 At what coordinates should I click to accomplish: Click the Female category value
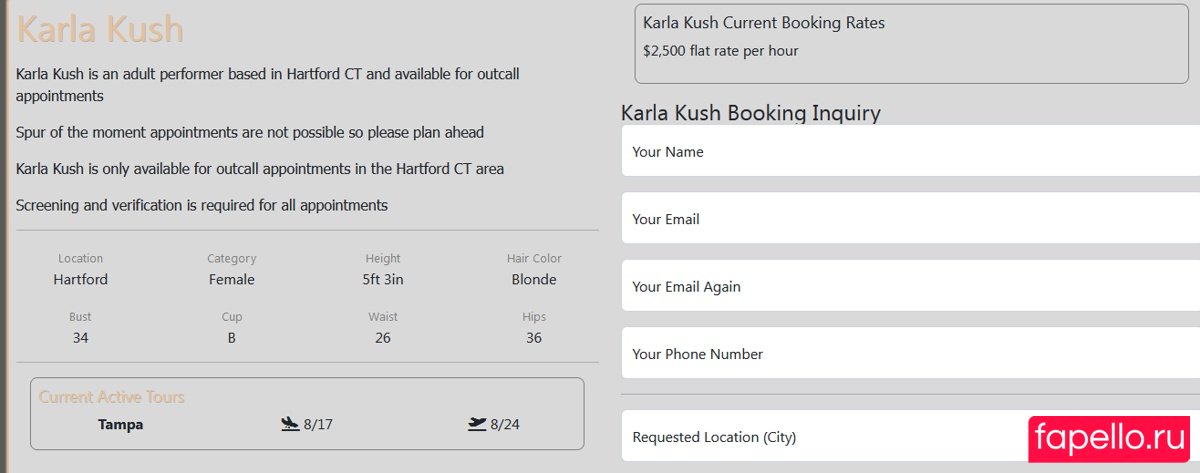[x=231, y=280]
